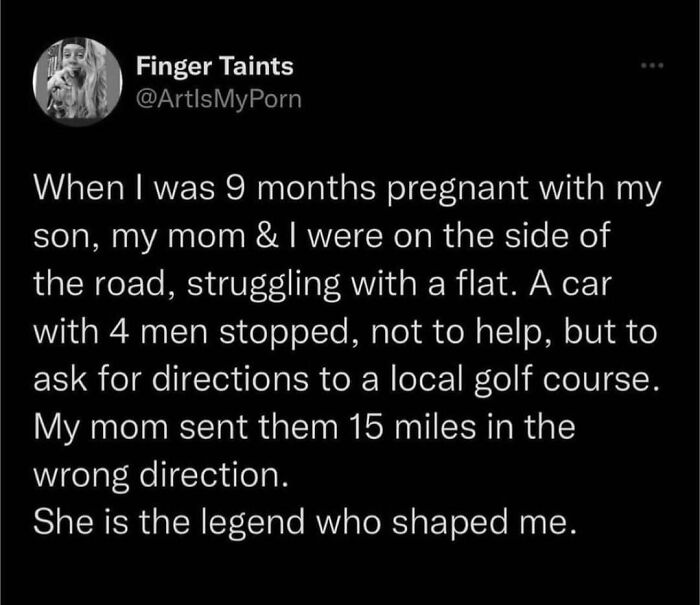Open the three-dot more options menu
700x605 pixels.
tap(652, 66)
